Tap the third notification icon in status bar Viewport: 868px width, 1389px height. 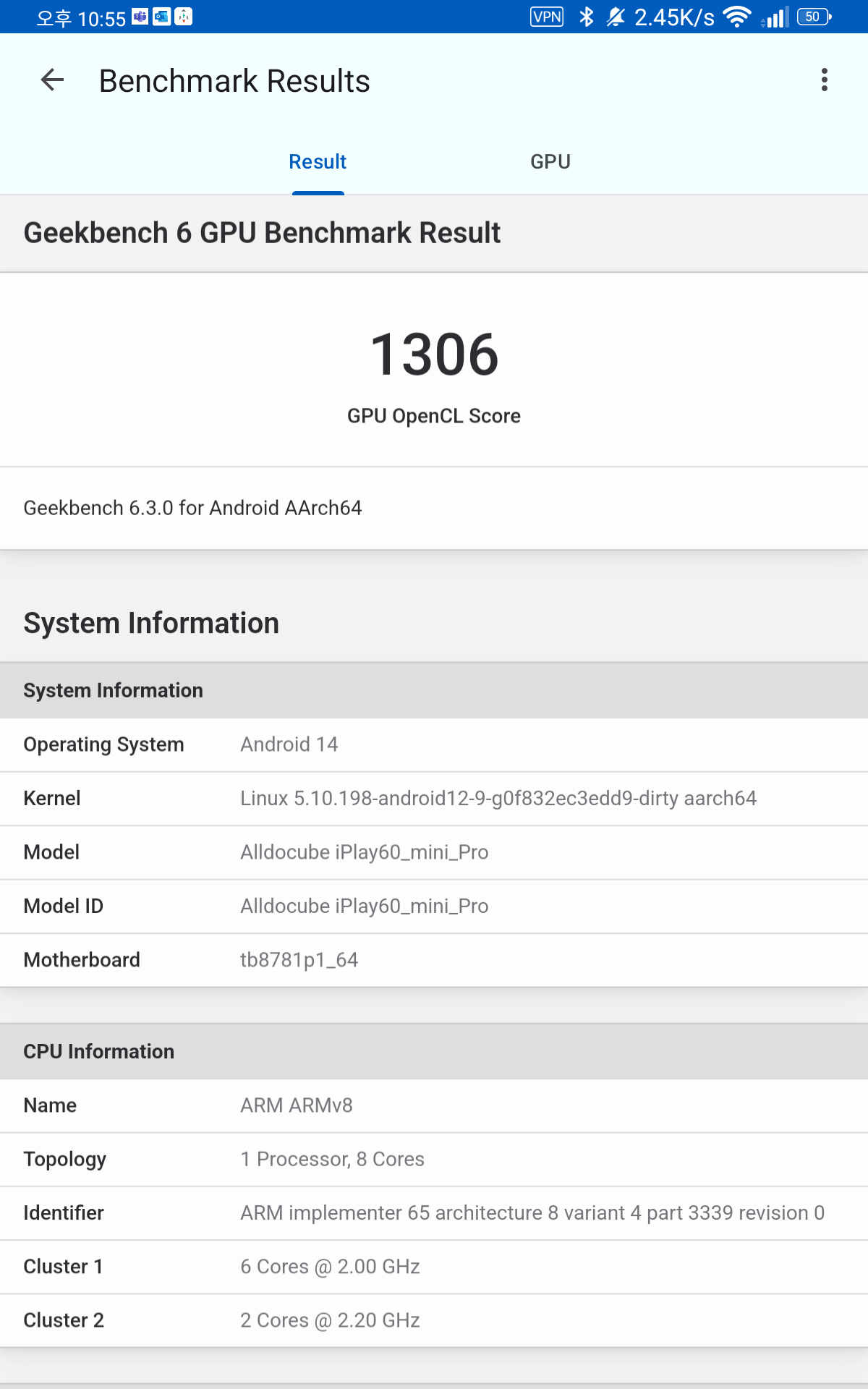(x=184, y=17)
